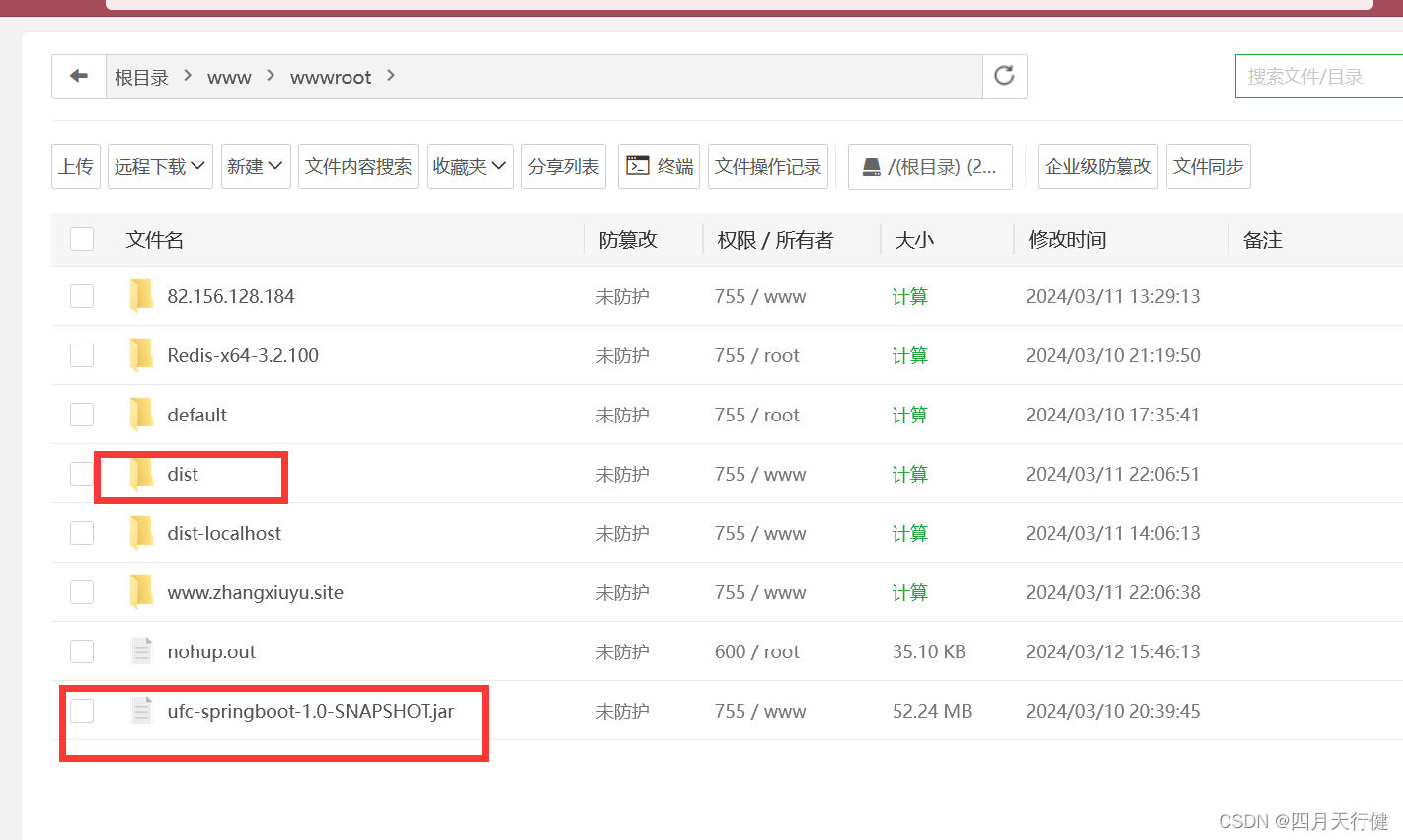Calculate size (计算) for www.zhangxiuyu.site
The width and height of the screenshot is (1403, 840).
click(x=909, y=592)
